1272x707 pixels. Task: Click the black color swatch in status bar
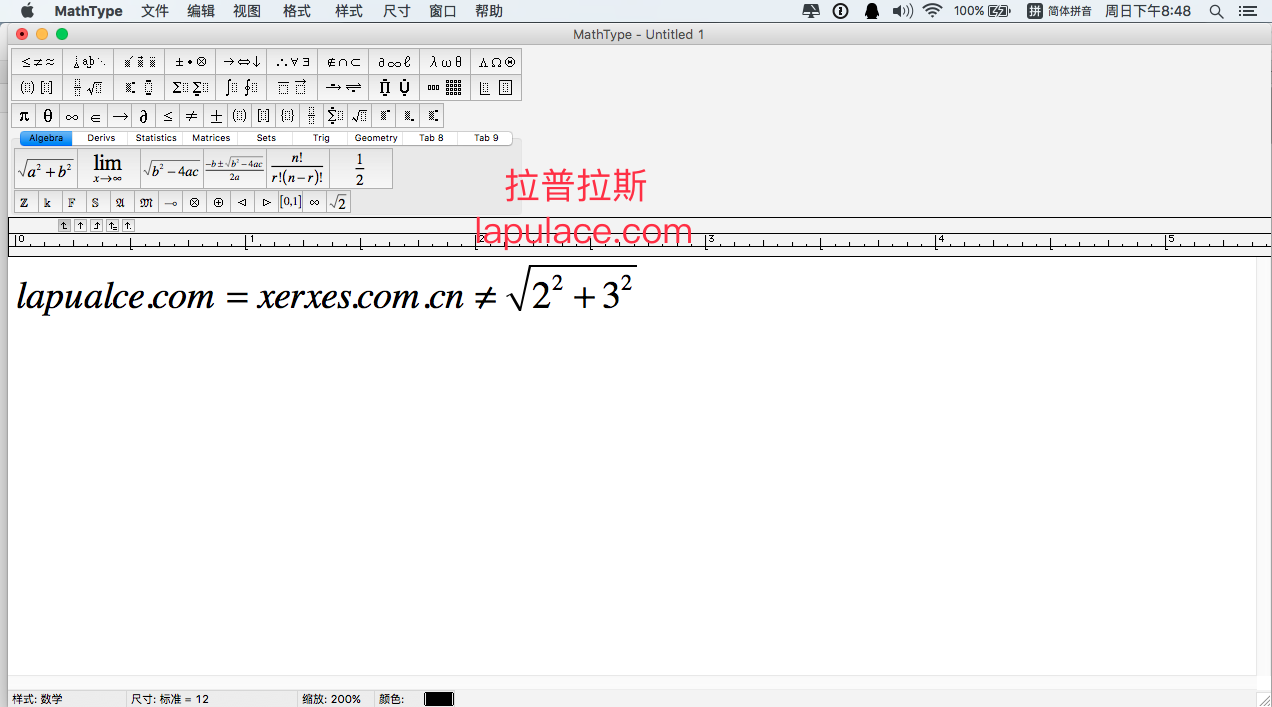438,699
